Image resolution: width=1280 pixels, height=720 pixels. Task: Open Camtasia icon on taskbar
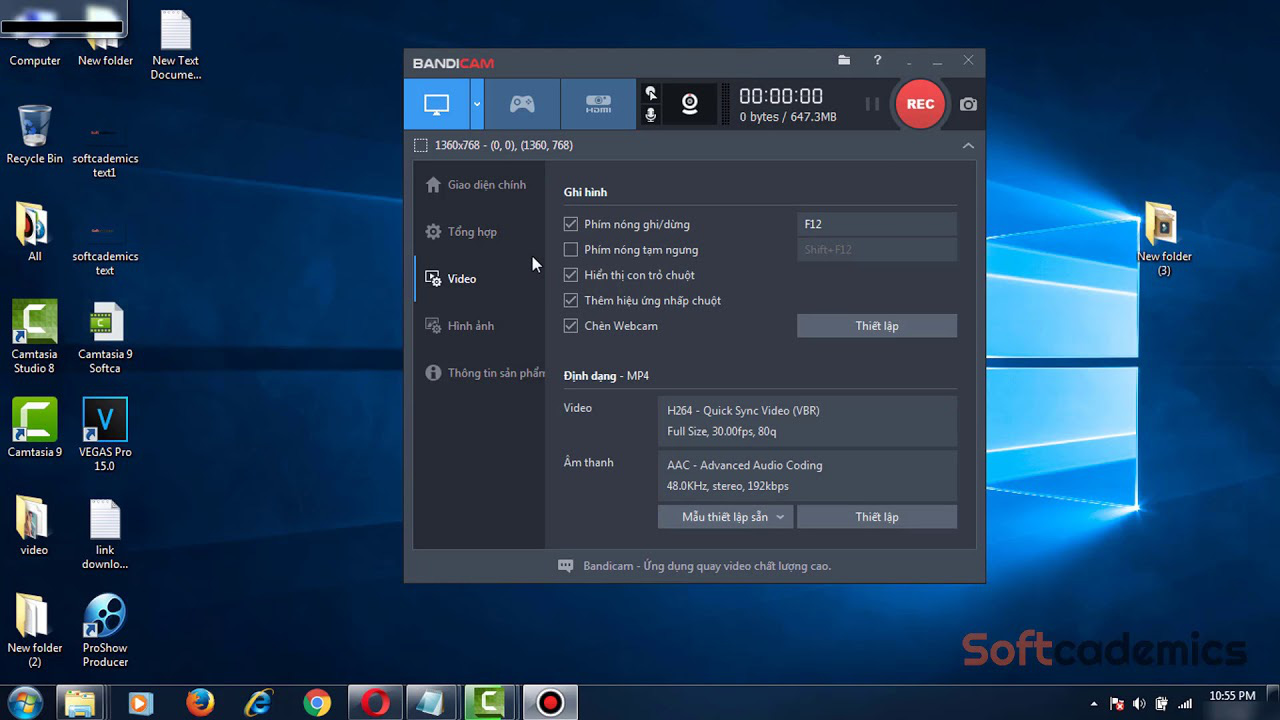pyautogui.click(x=489, y=703)
